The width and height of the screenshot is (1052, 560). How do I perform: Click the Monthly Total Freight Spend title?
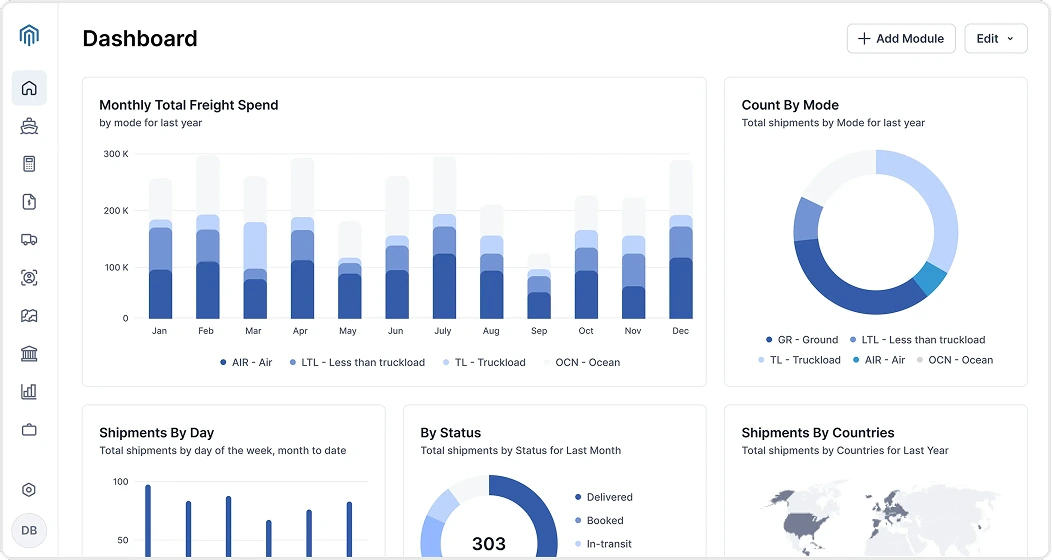(x=189, y=105)
